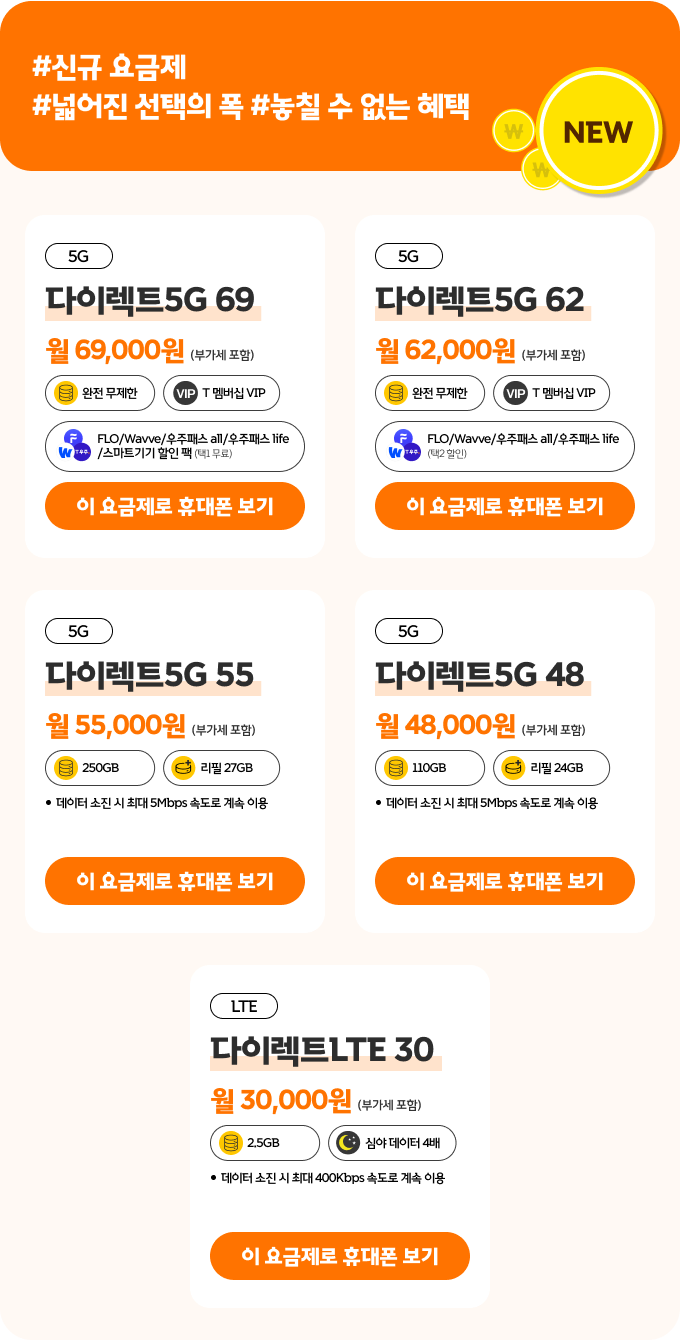This screenshot has height=1340, width=680.
Task: Click the 250GB data icon on 다이렉트5G 55
Action: (x=66, y=768)
